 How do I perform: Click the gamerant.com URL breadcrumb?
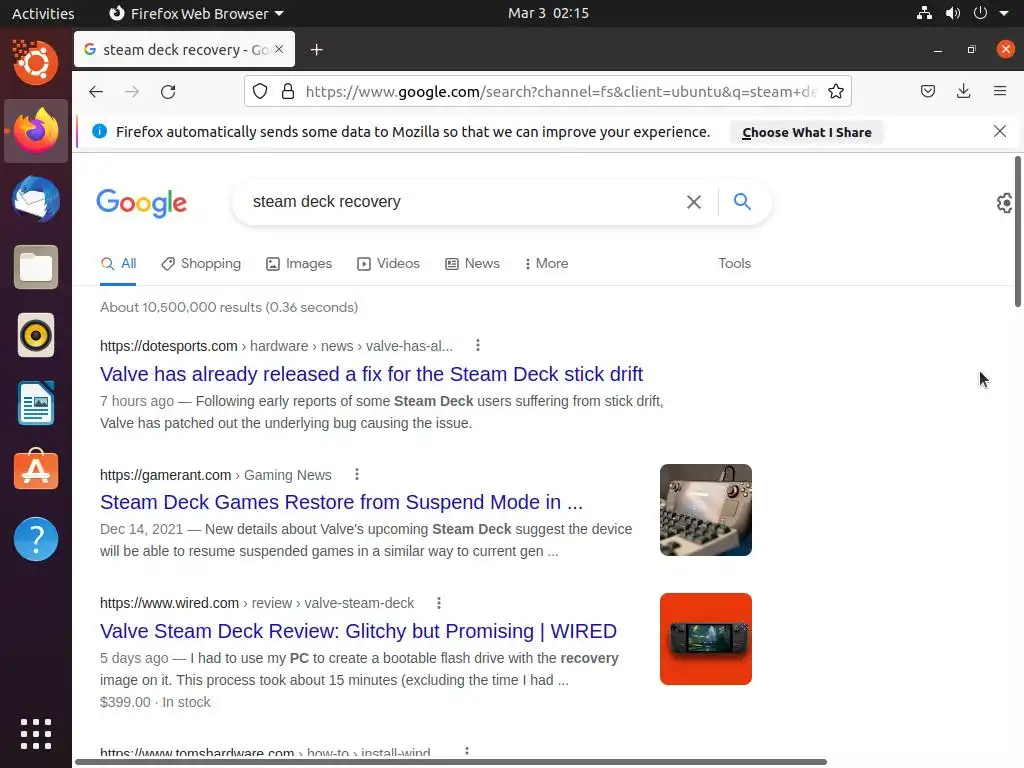click(x=216, y=475)
